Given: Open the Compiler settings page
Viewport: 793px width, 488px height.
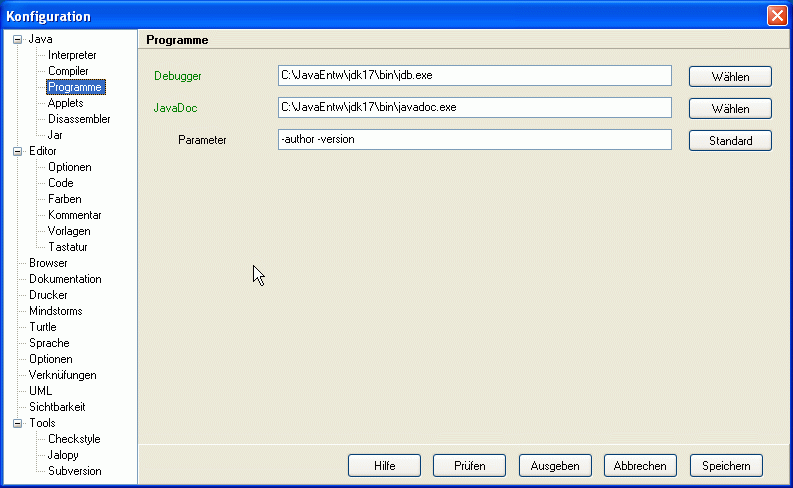Looking at the screenshot, I should tap(68, 71).
